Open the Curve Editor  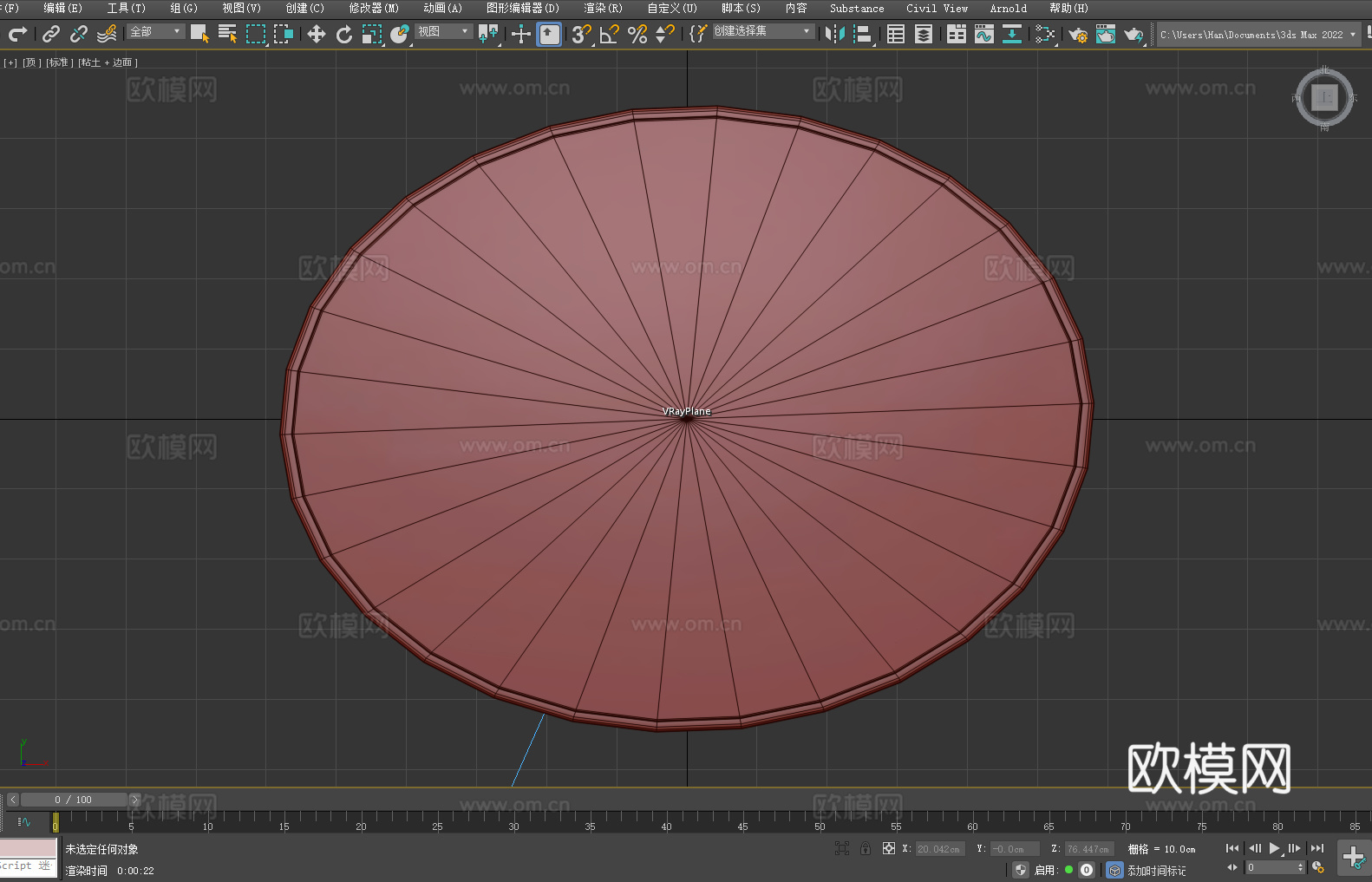pos(984,34)
